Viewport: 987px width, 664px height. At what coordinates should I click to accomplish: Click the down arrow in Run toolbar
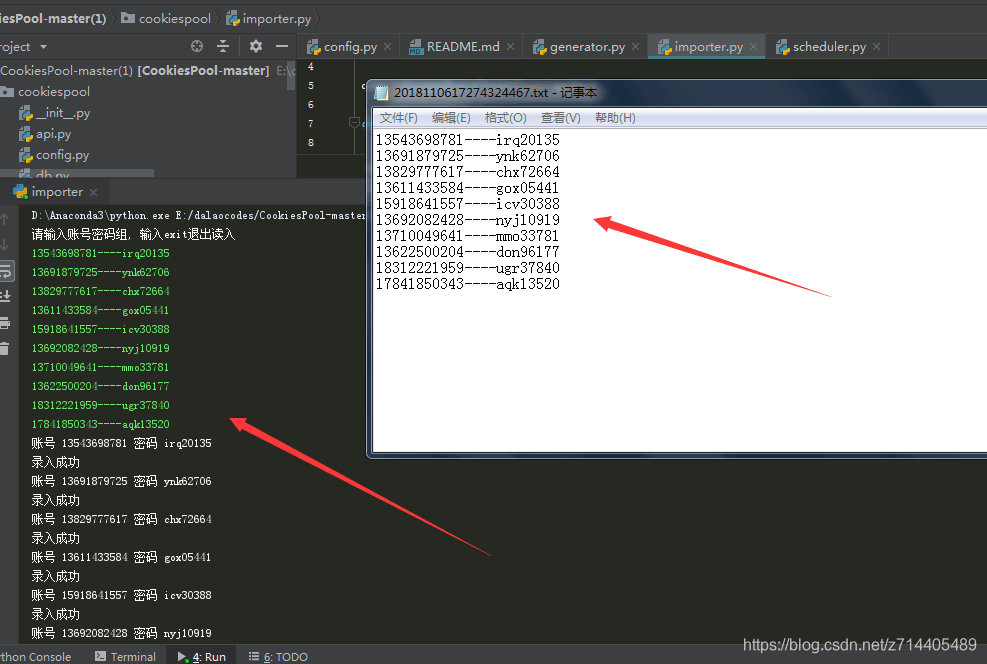(x=4, y=245)
